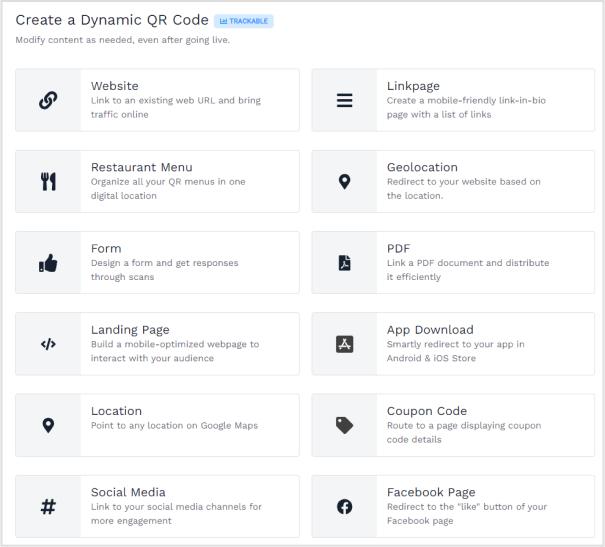This screenshot has height=547, width=605.
Task: Select the Form title
Action: coord(106,249)
